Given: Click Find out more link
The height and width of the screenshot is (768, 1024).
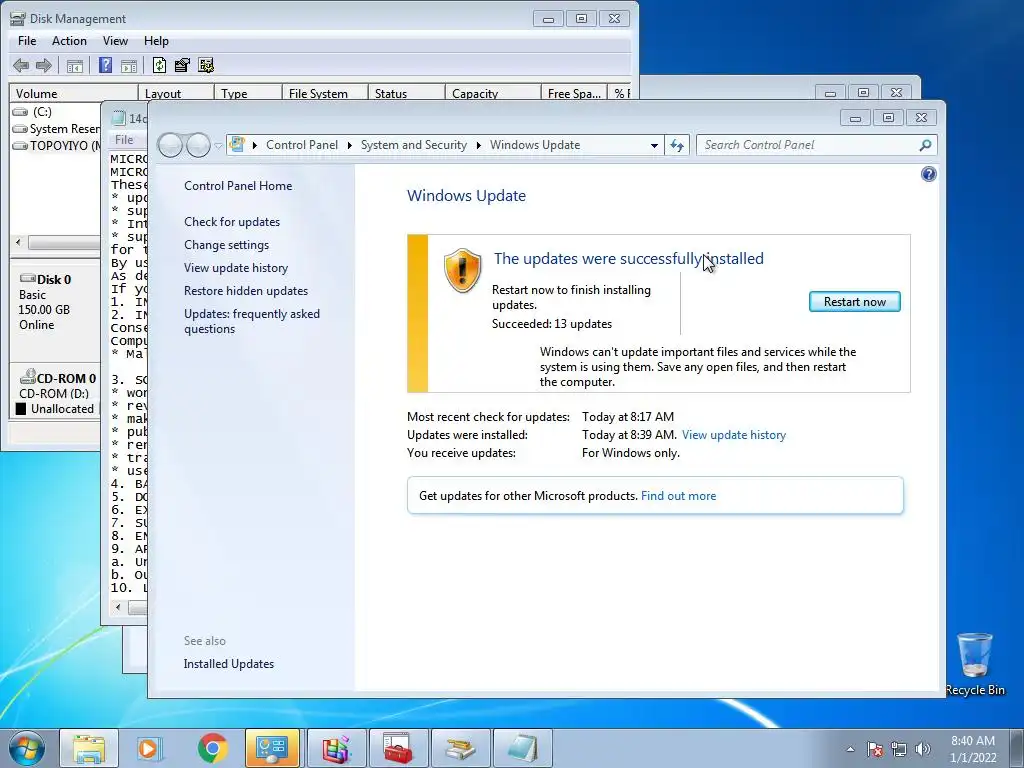Looking at the screenshot, I should 678,496.
